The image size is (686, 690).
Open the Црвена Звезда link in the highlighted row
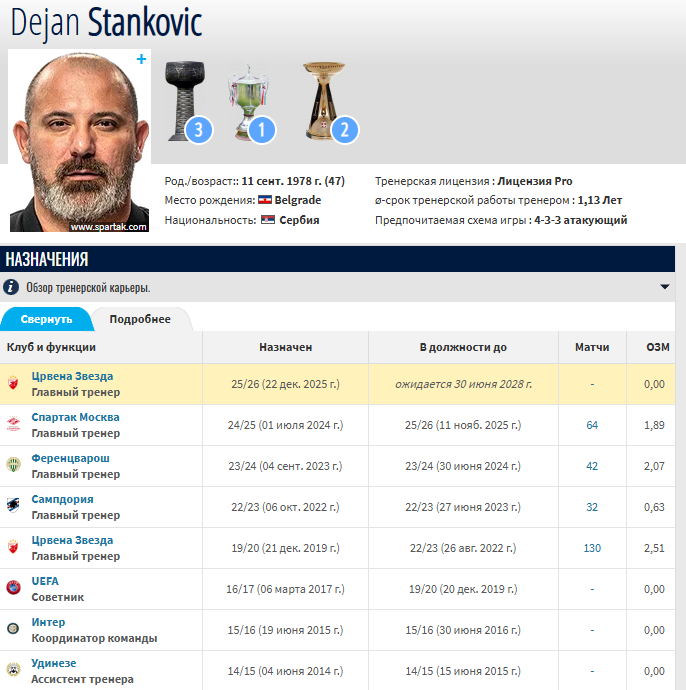point(72,376)
